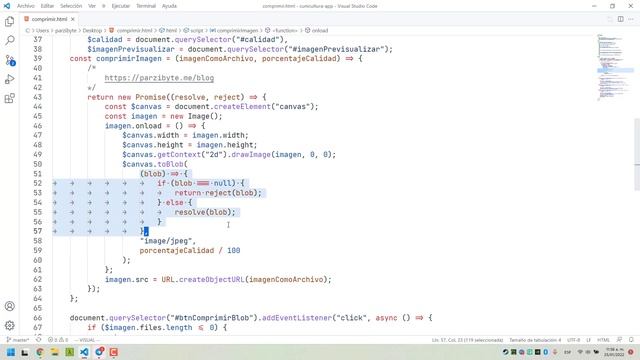640x360 pixels.
Task: Click the feedback icon in status bar
Action: pyautogui.click(x=619, y=340)
